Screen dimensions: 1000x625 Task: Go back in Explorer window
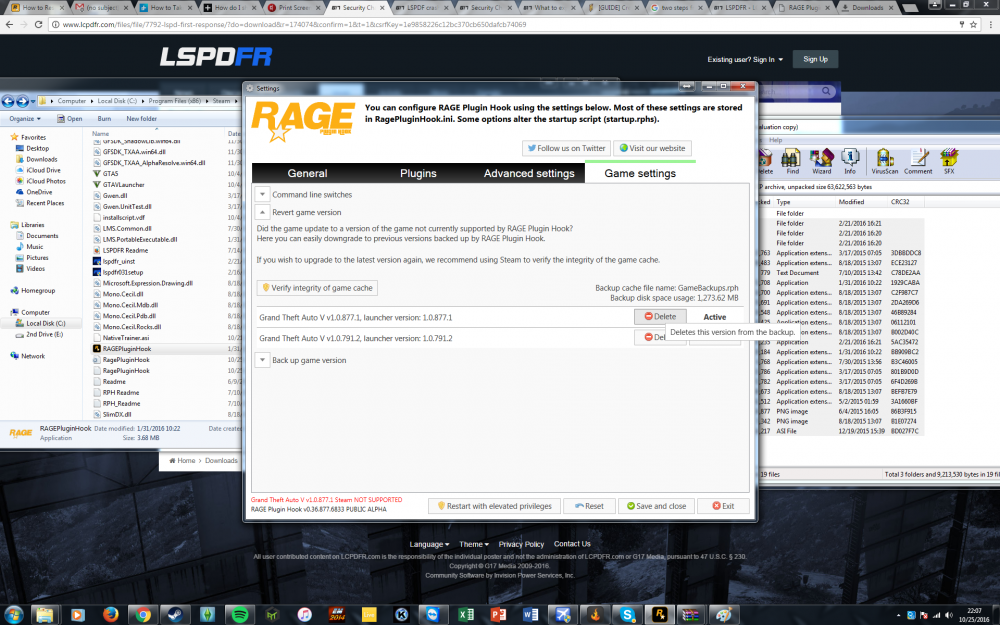click(8, 101)
